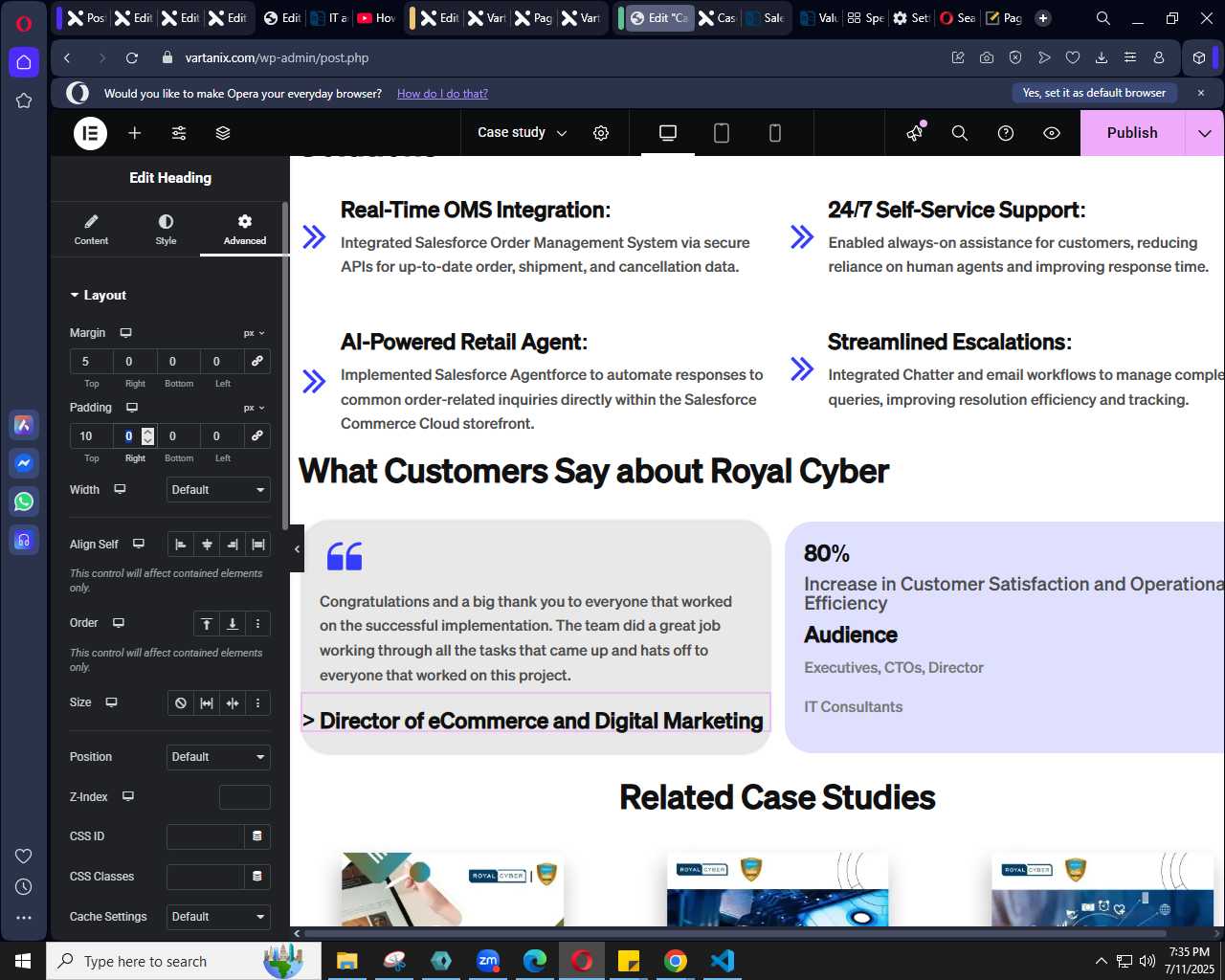This screenshot has height=980, width=1225.
Task: Set Size to Shrink
Action: (233, 703)
